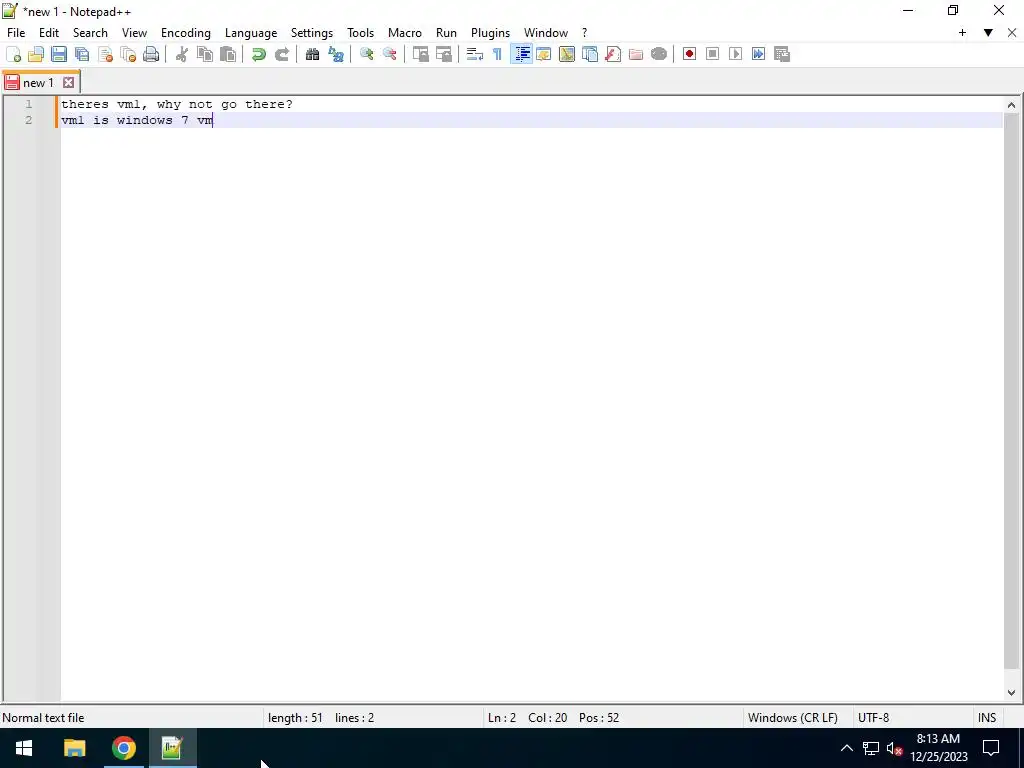Open Google Chrome from taskbar
This screenshot has height=768, width=1024.
click(123, 748)
